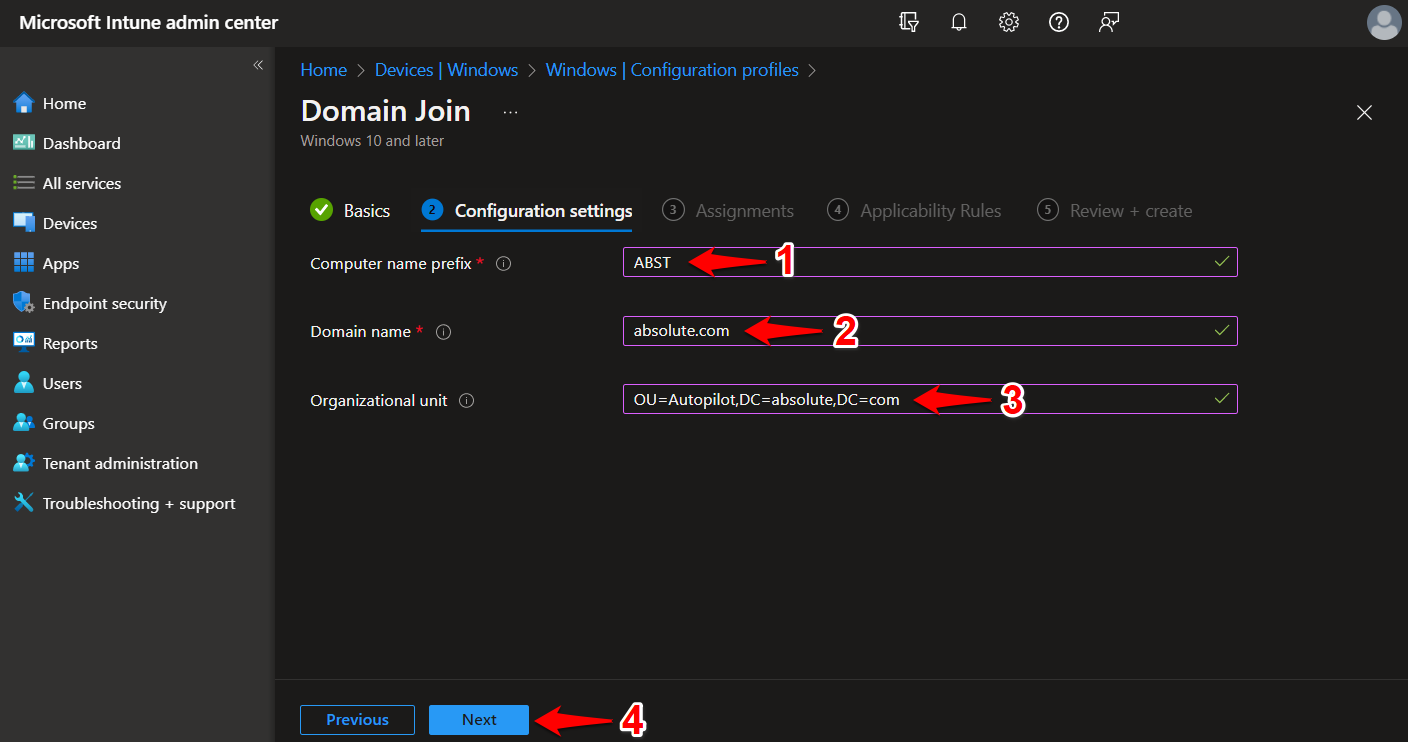This screenshot has height=742, width=1408.
Task: Open Windows Configuration profiles breadcrumb
Action: (671, 69)
